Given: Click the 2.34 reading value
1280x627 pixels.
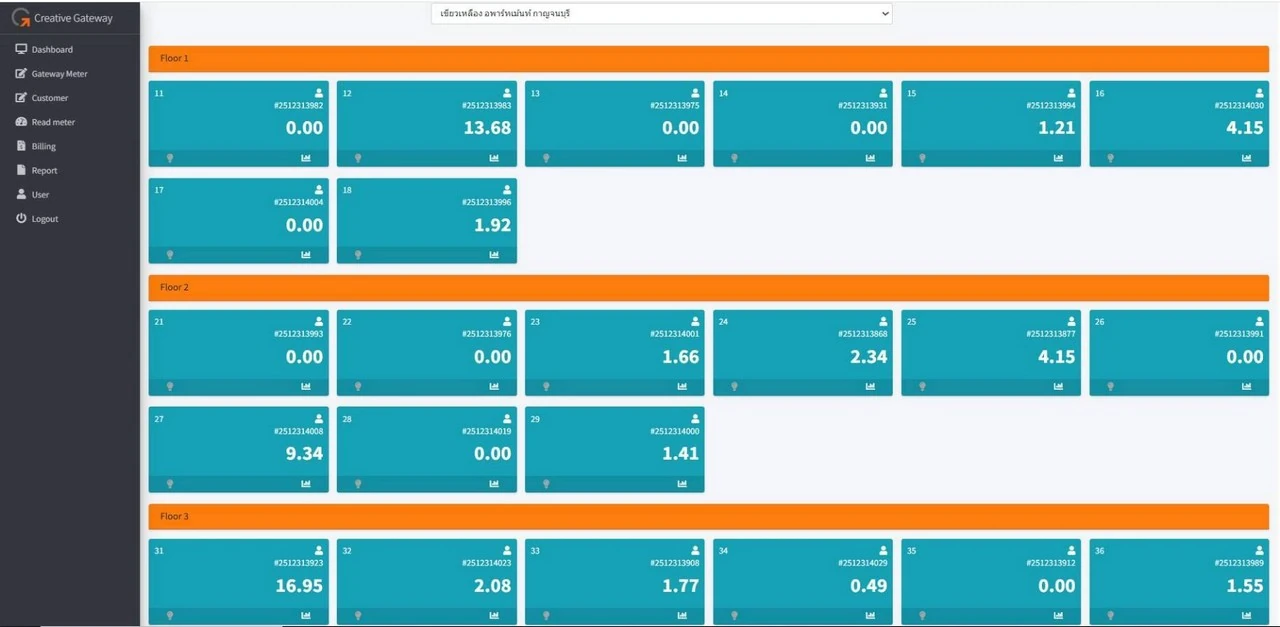Looking at the screenshot, I should point(869,357).
